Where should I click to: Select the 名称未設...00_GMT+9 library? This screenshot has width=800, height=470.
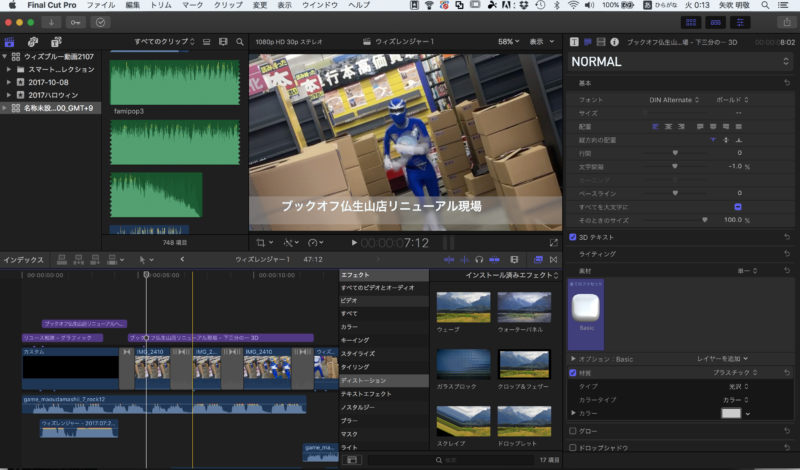tap(51, 108)
